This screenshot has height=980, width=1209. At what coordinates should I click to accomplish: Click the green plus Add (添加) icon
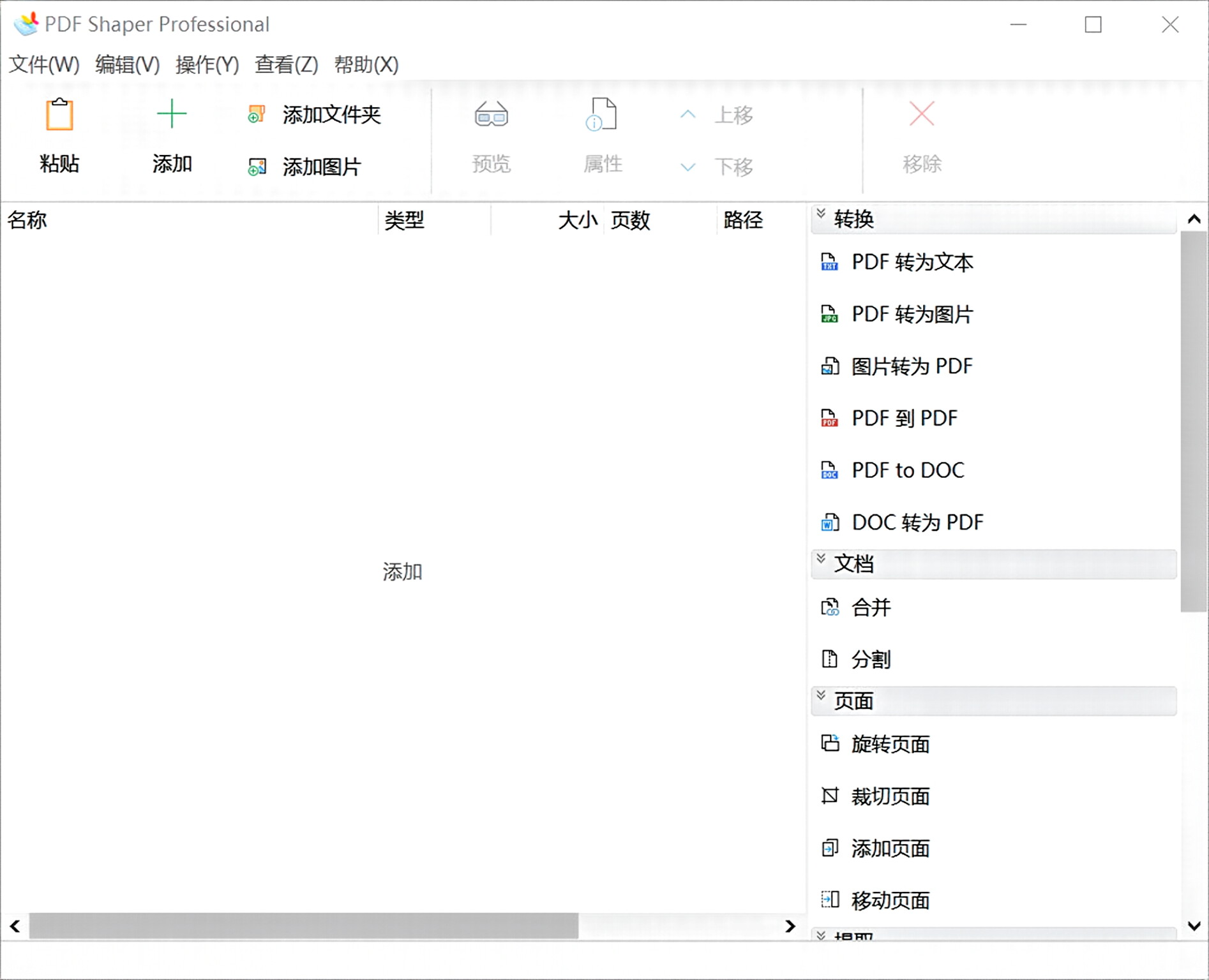[172, 114]
